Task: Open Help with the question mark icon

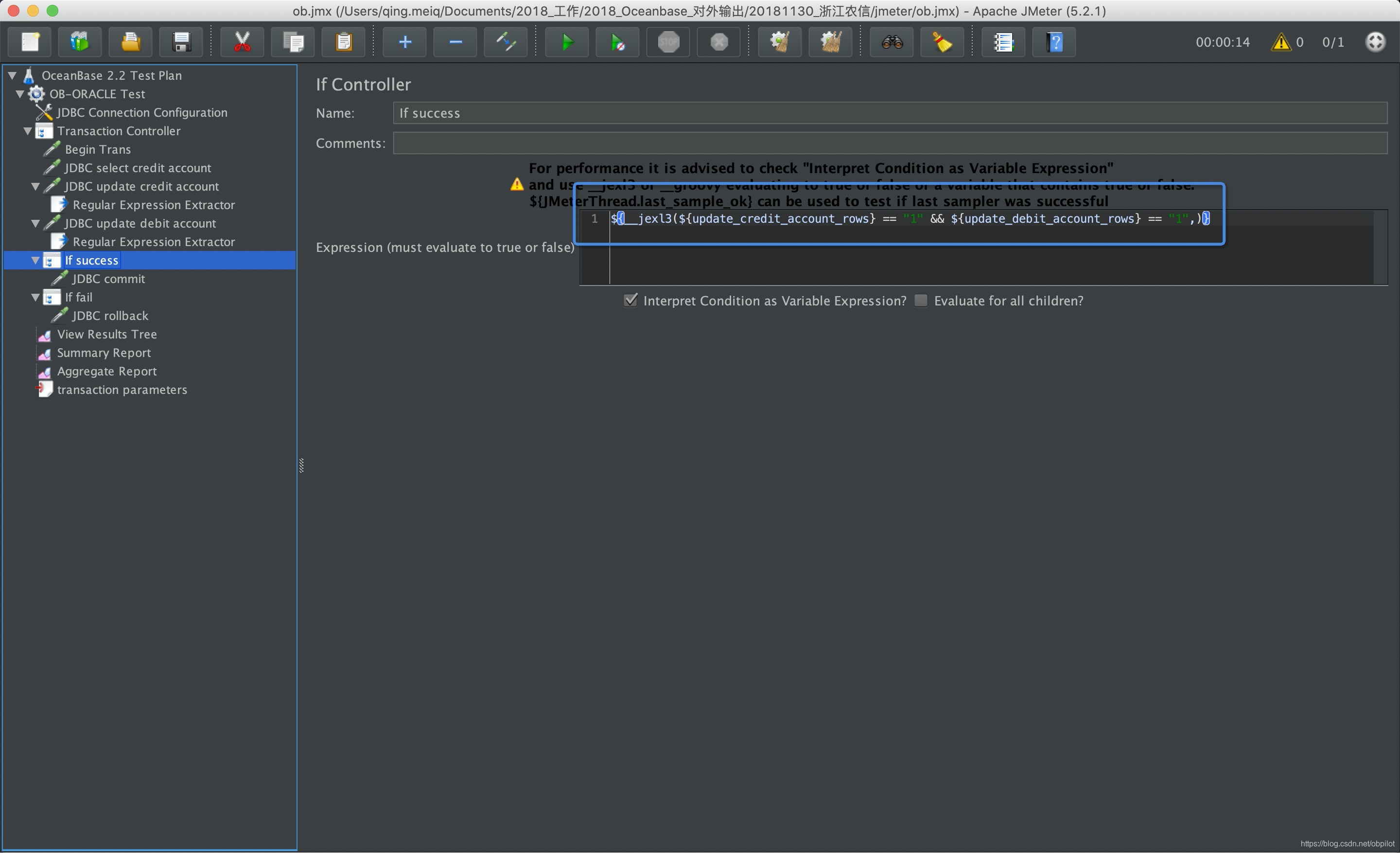Action: click(x=1054, y=42)
